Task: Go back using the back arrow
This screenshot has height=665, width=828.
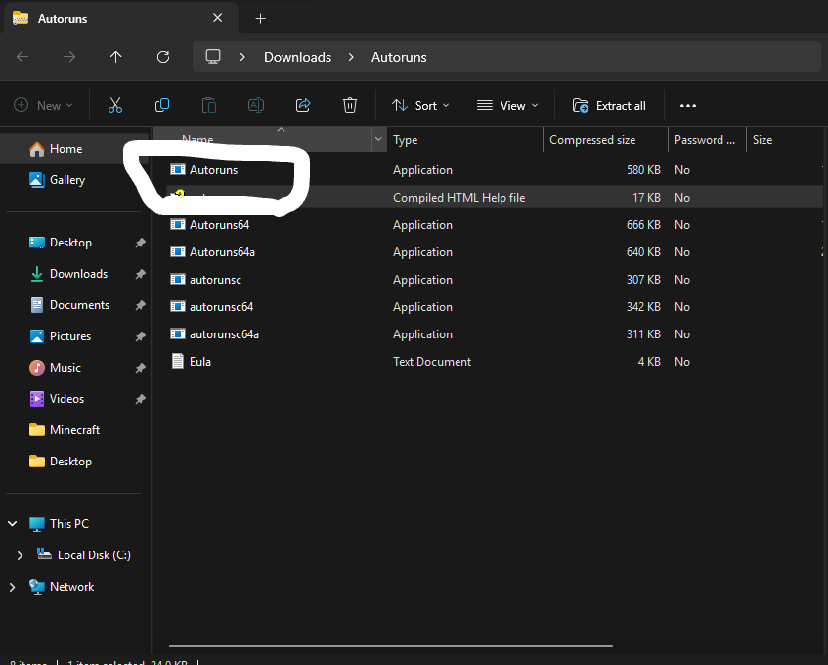Action: (23, 57)
